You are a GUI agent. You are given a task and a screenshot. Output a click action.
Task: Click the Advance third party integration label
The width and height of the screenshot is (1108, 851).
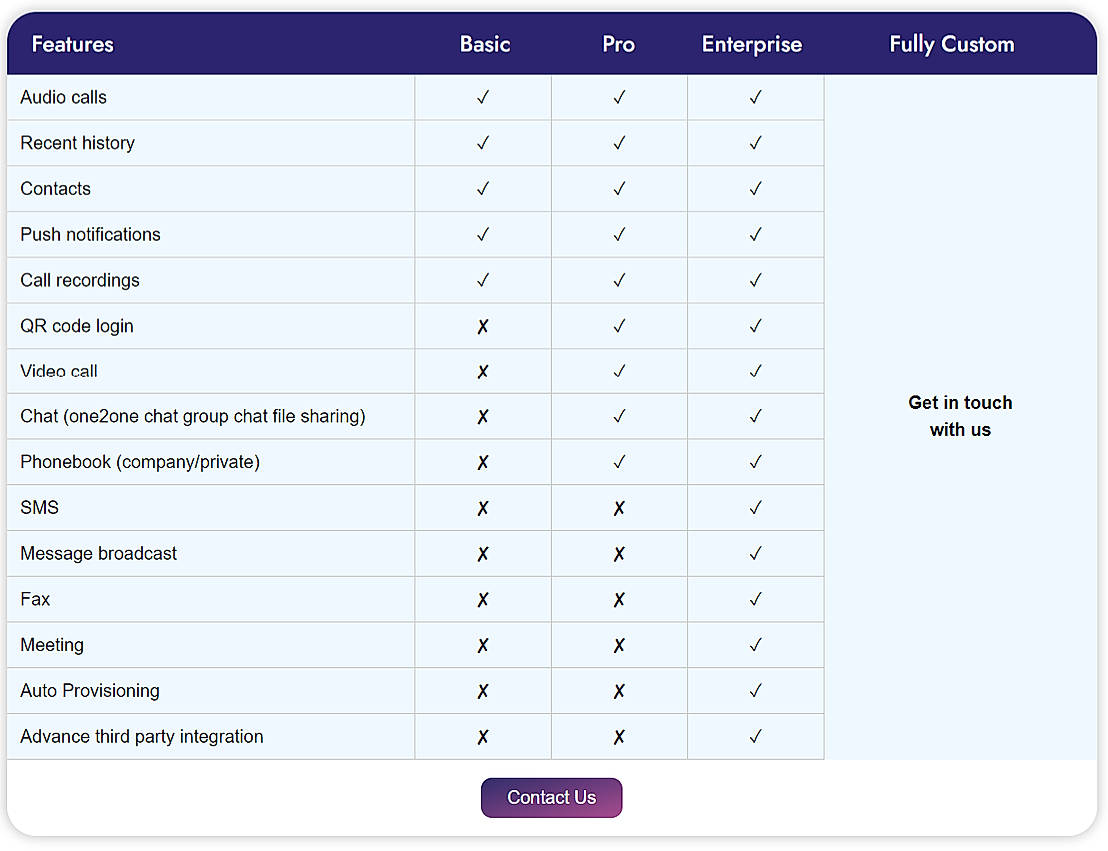pyautogui.click(x=142, y=737)
